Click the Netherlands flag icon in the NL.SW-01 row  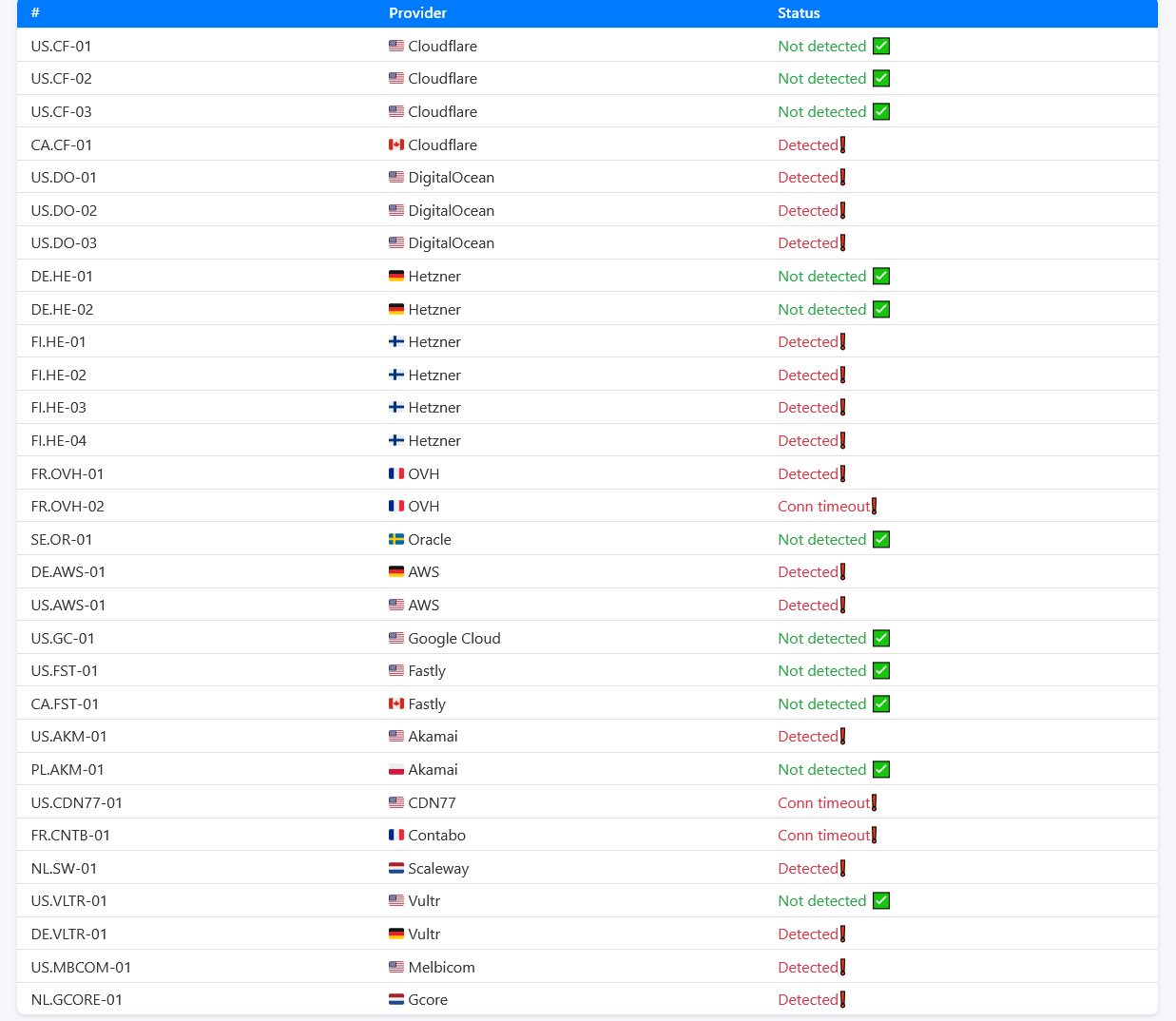pos(396,868)
